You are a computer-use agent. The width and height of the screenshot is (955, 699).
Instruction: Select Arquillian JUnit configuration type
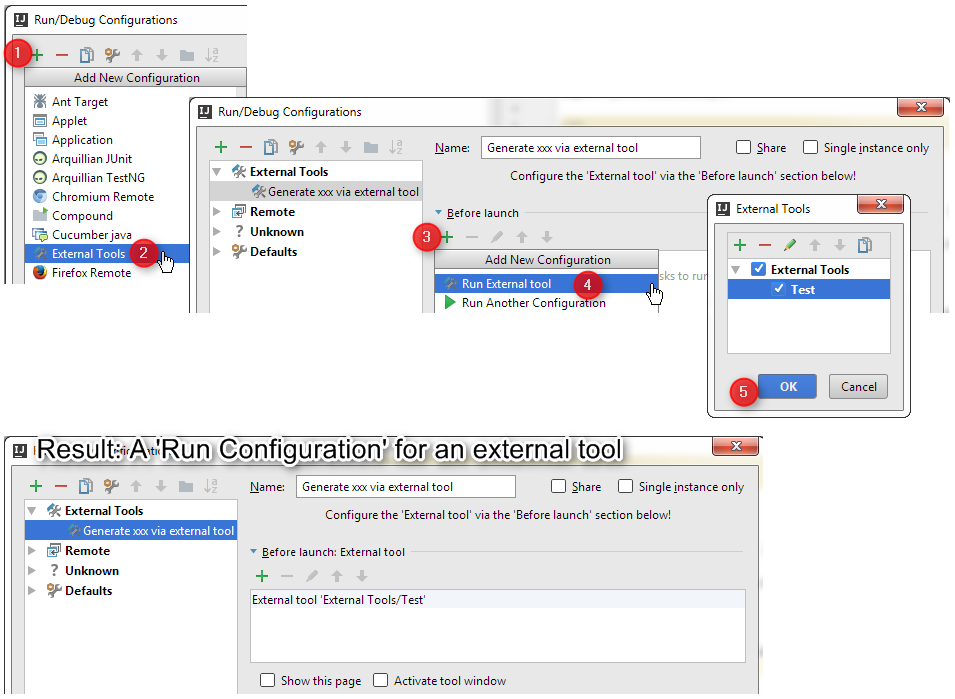point(107,159)
